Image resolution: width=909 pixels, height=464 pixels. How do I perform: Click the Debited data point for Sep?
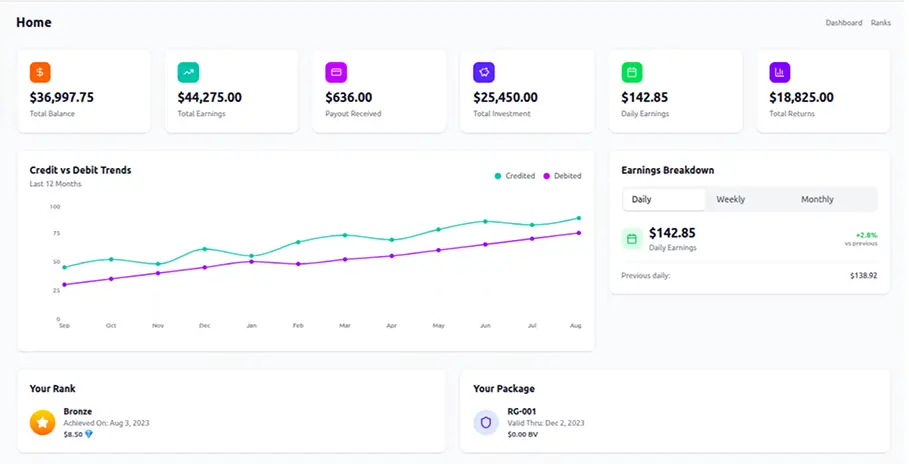(x=64, y=285)
